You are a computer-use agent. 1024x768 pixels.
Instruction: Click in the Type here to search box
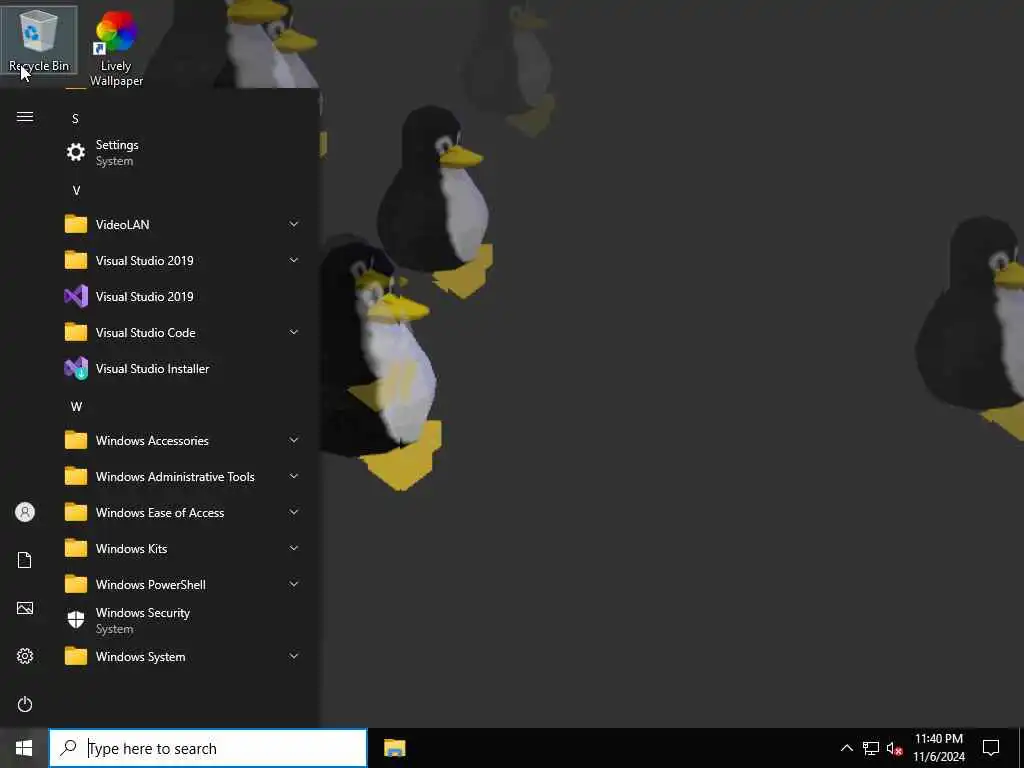pos(208,748)
